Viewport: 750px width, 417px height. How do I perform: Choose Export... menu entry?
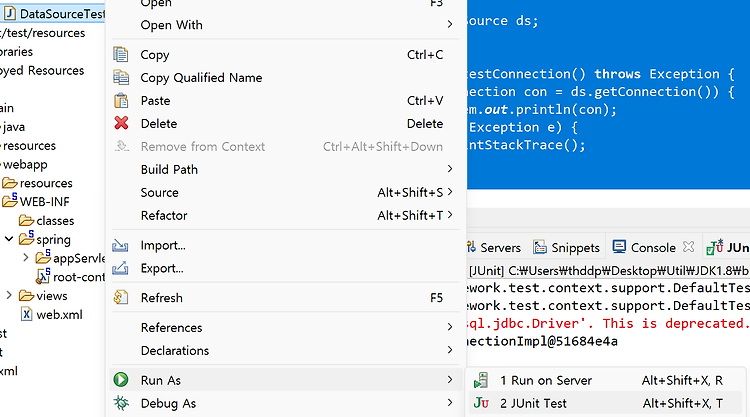click(286, 268)
